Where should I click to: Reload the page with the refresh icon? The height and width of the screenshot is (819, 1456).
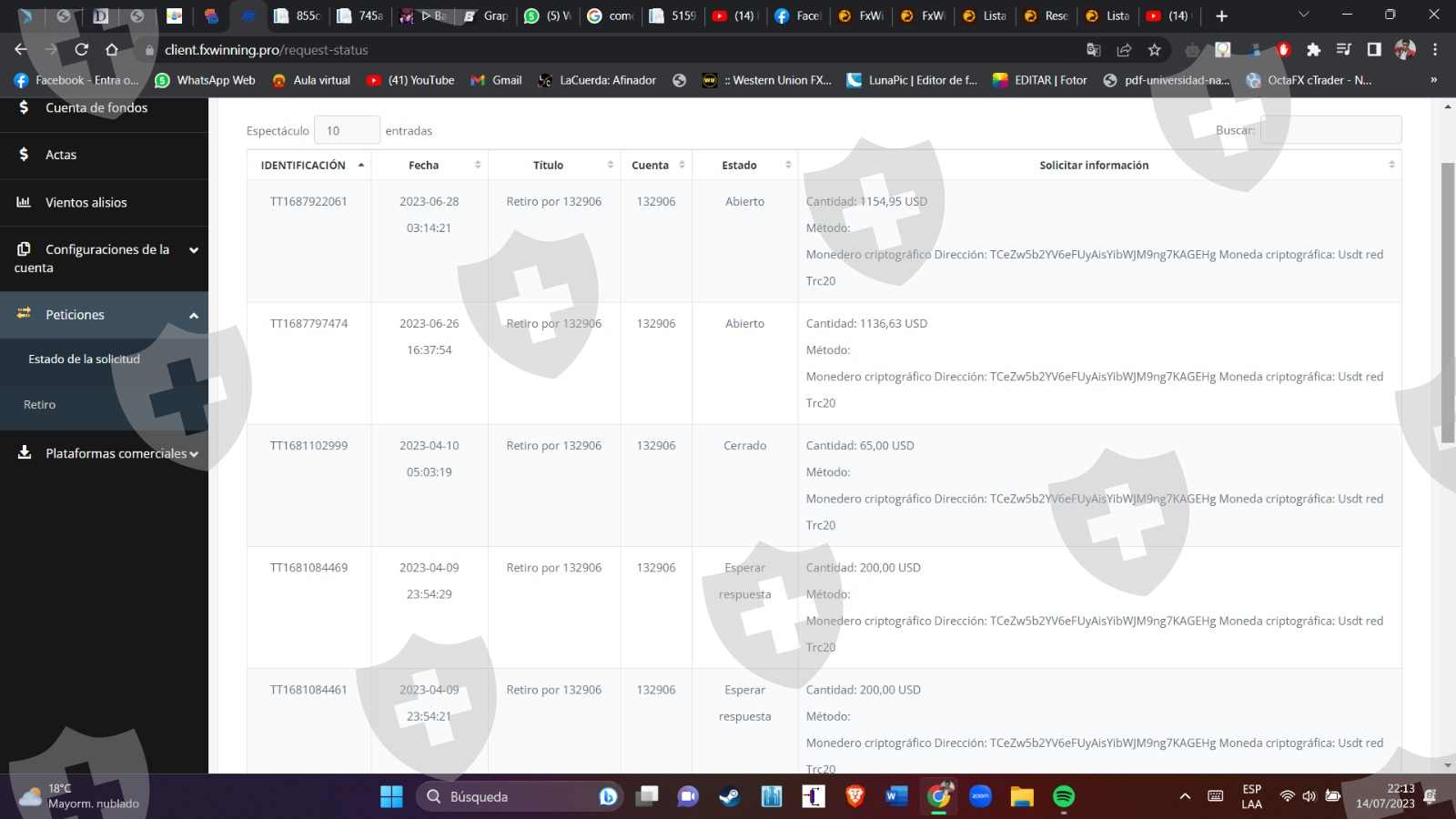(81, 50)
